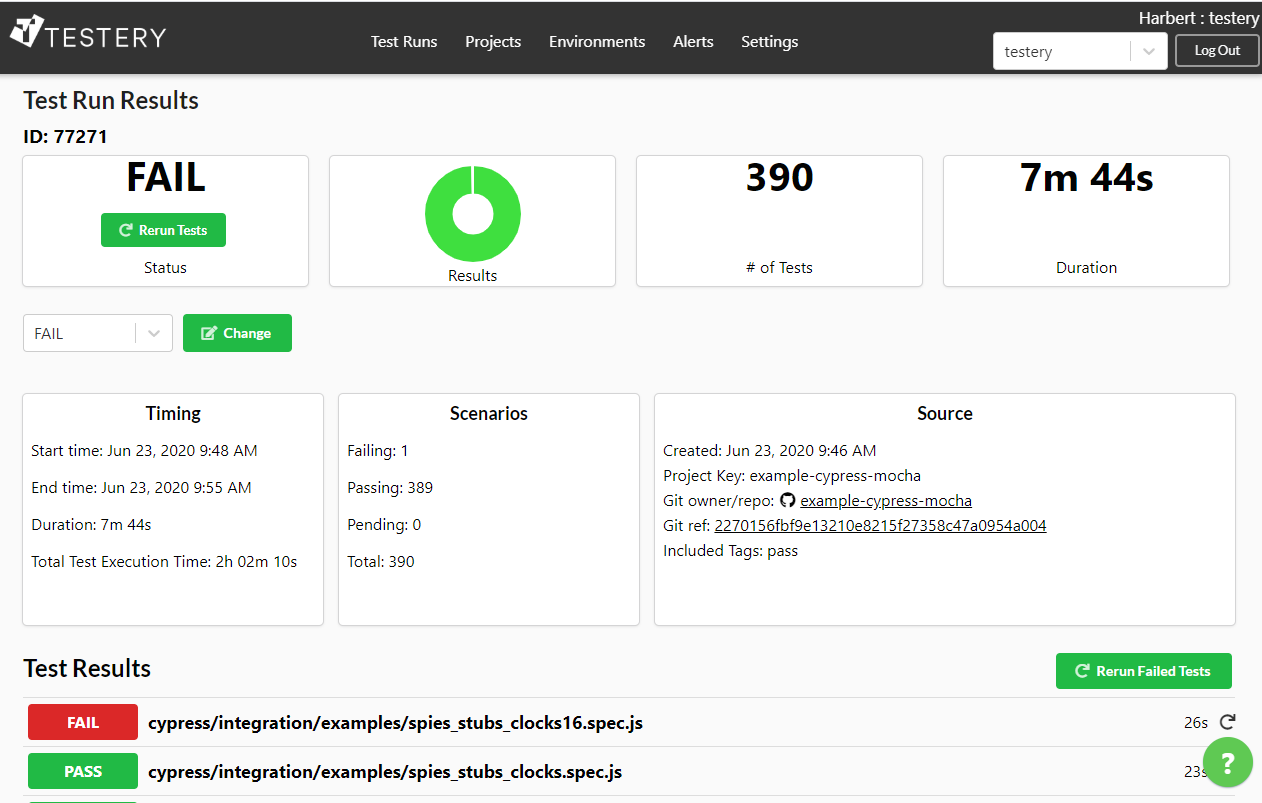Viewport: 1262px width, 803px height.
Task: Click the Testery logo
Action: tap(88, 33)
